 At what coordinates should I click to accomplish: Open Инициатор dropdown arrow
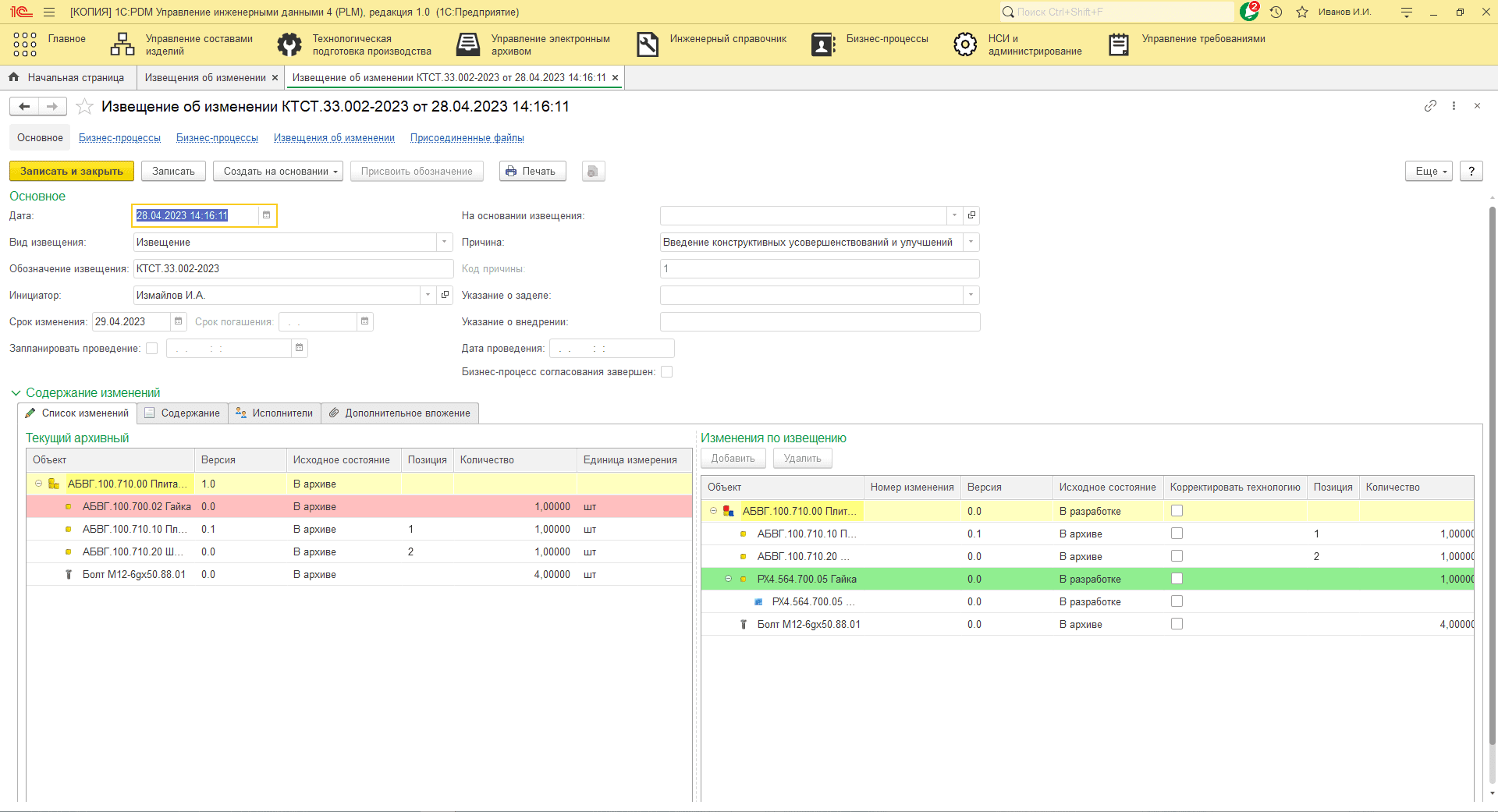pyautogui.click(x=428, y=295)
